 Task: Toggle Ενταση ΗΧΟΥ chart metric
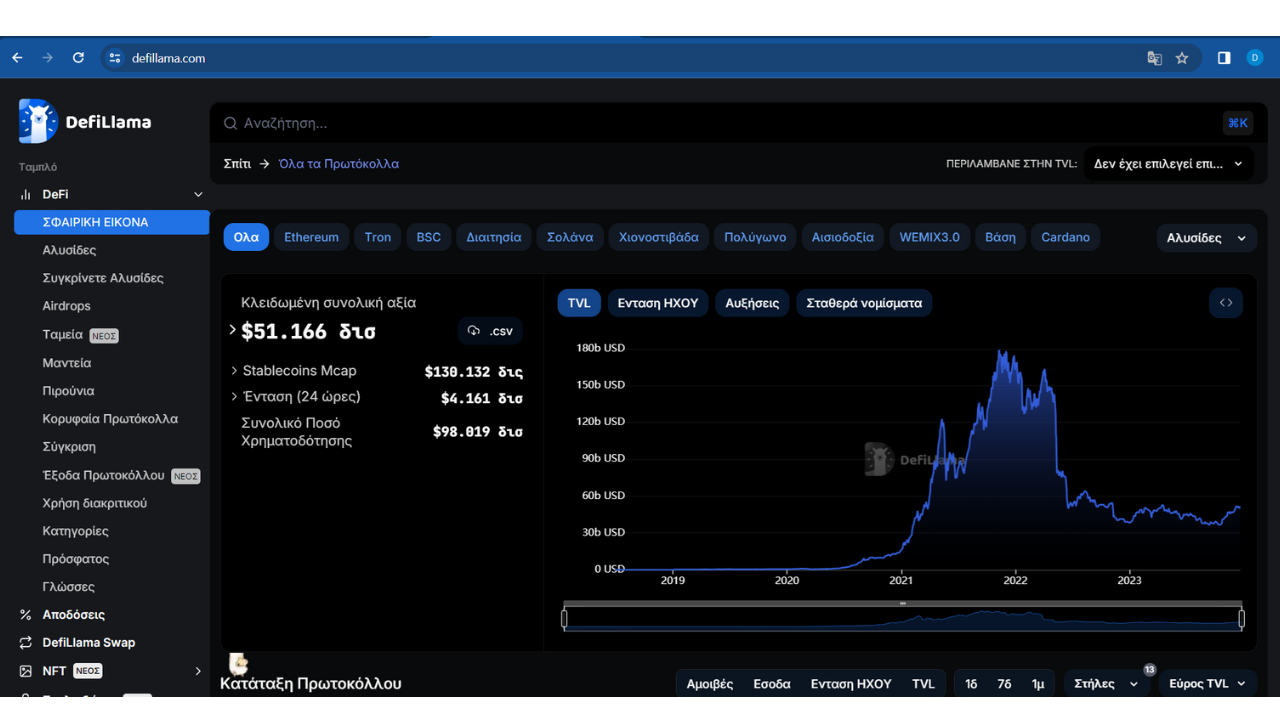pos(658,303)
